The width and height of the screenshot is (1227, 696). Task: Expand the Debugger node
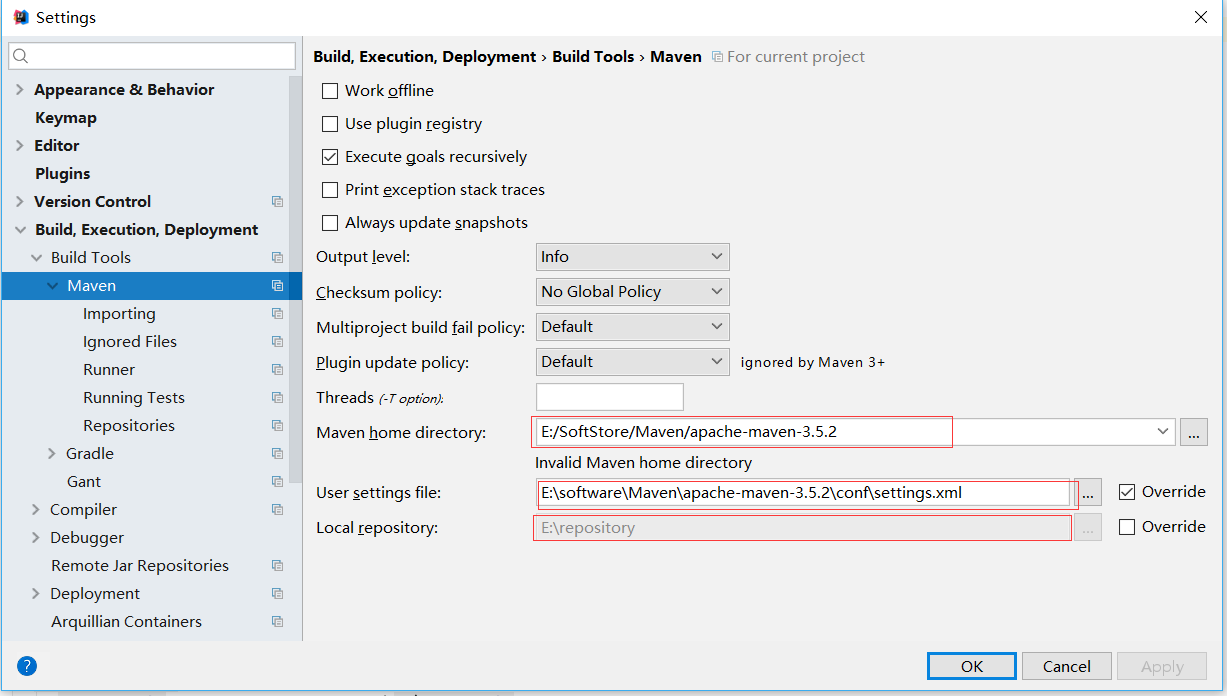pos(35,538)
